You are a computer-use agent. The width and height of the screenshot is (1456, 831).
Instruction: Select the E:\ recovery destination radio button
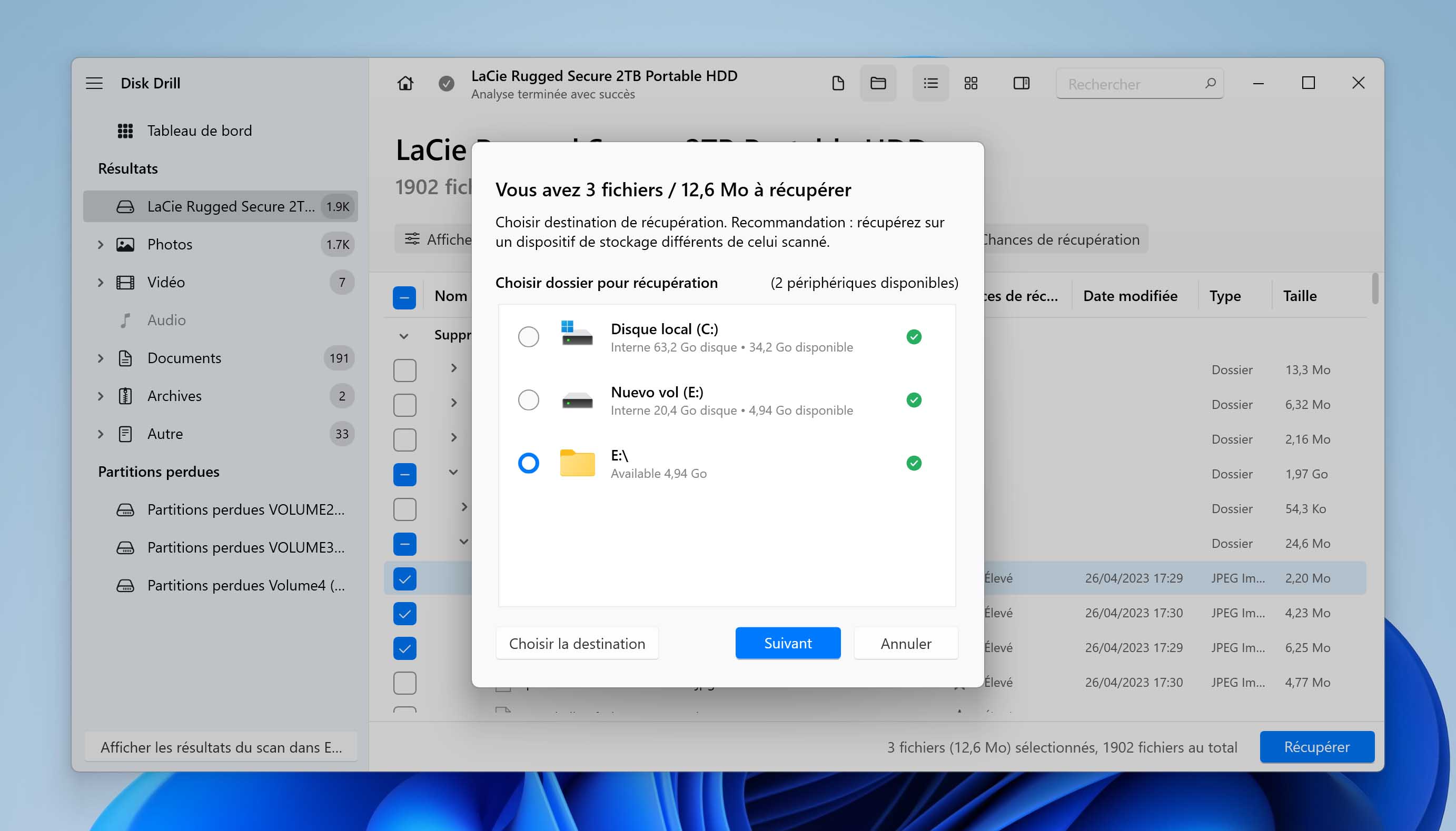[x=528, y=462]
